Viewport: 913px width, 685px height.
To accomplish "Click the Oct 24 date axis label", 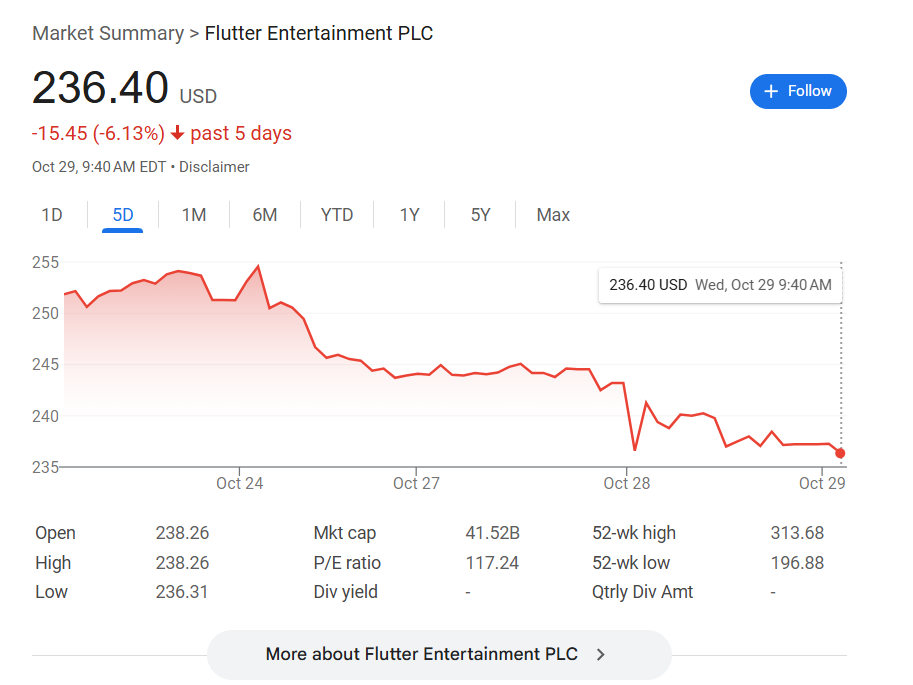I will tap(240, 484).
